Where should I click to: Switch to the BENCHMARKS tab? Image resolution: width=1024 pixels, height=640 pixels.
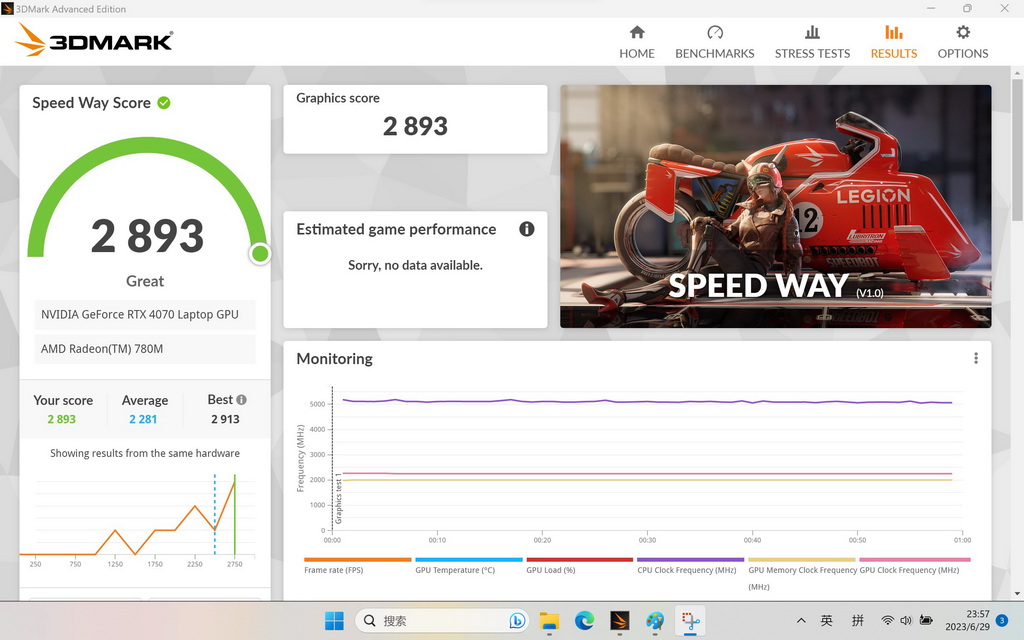point(714,42)
